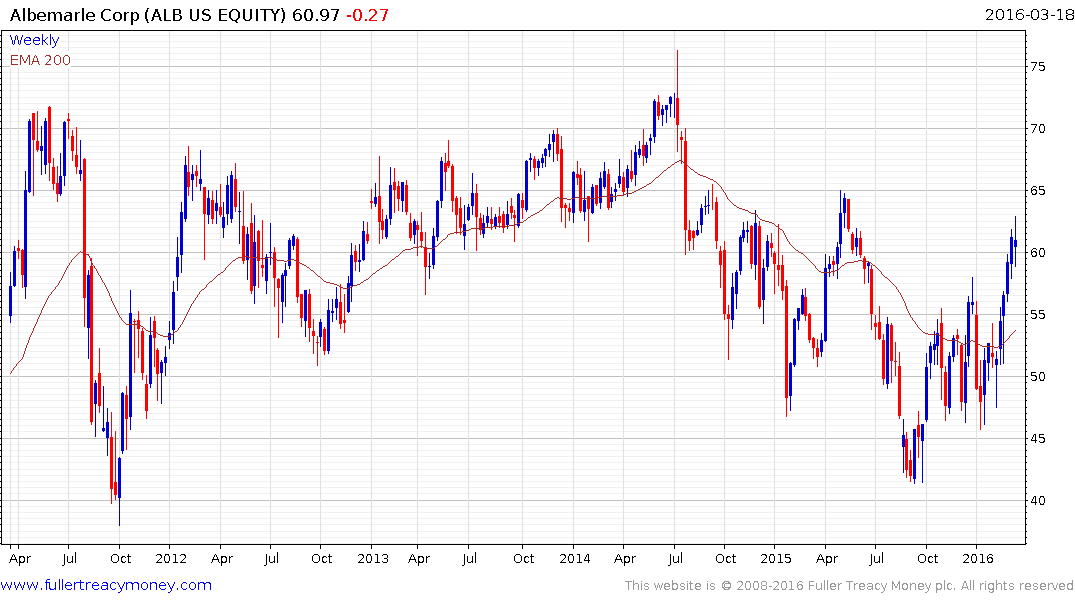Click the 2013 year axis label
Image resolution: width=1075 pixels, height=600 pixels.
tap(372, 558)
